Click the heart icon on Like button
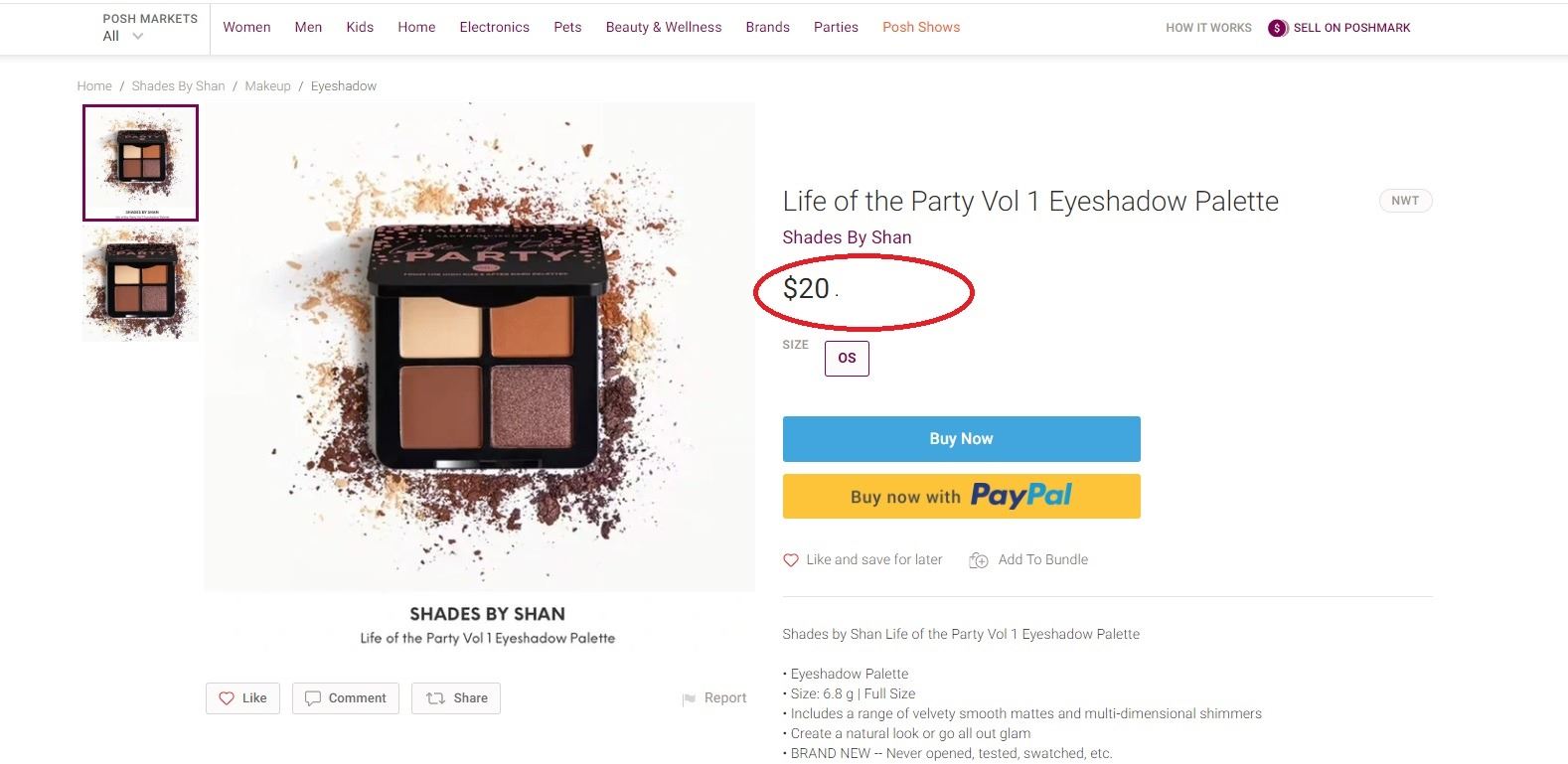1568x764 pixels. (227, 698)
